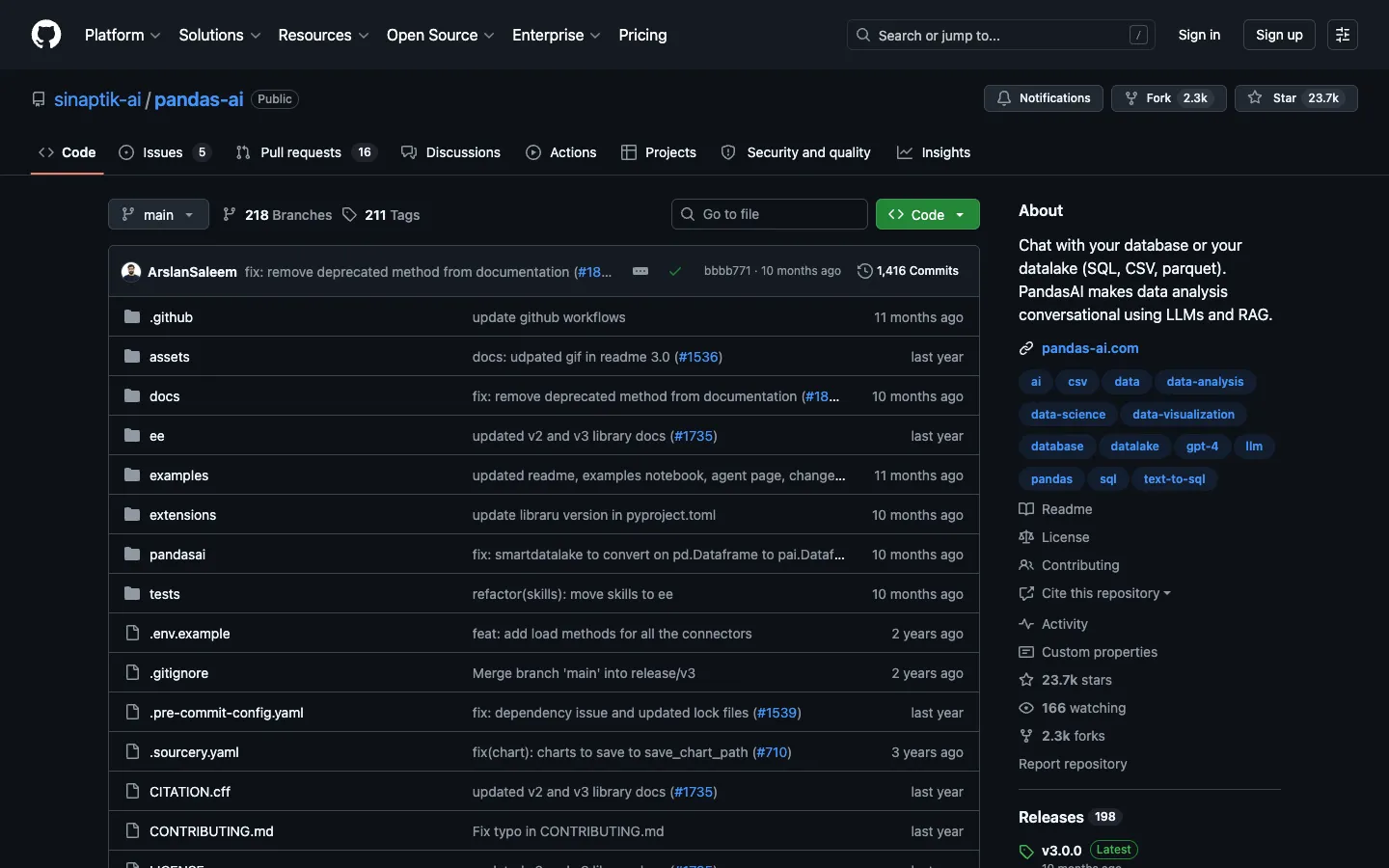Expand the green Code dropdown
This screenshot has width=1389, height=868.
coord(928,214)
